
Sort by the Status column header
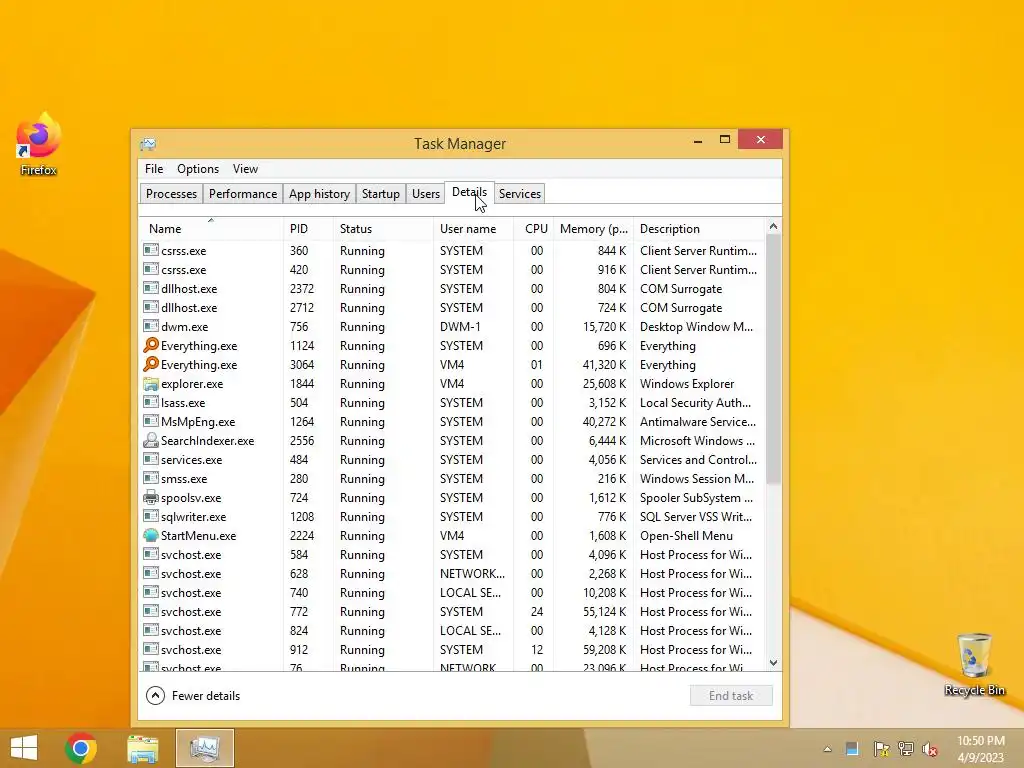pyautogui.click(x=383, y=229)
